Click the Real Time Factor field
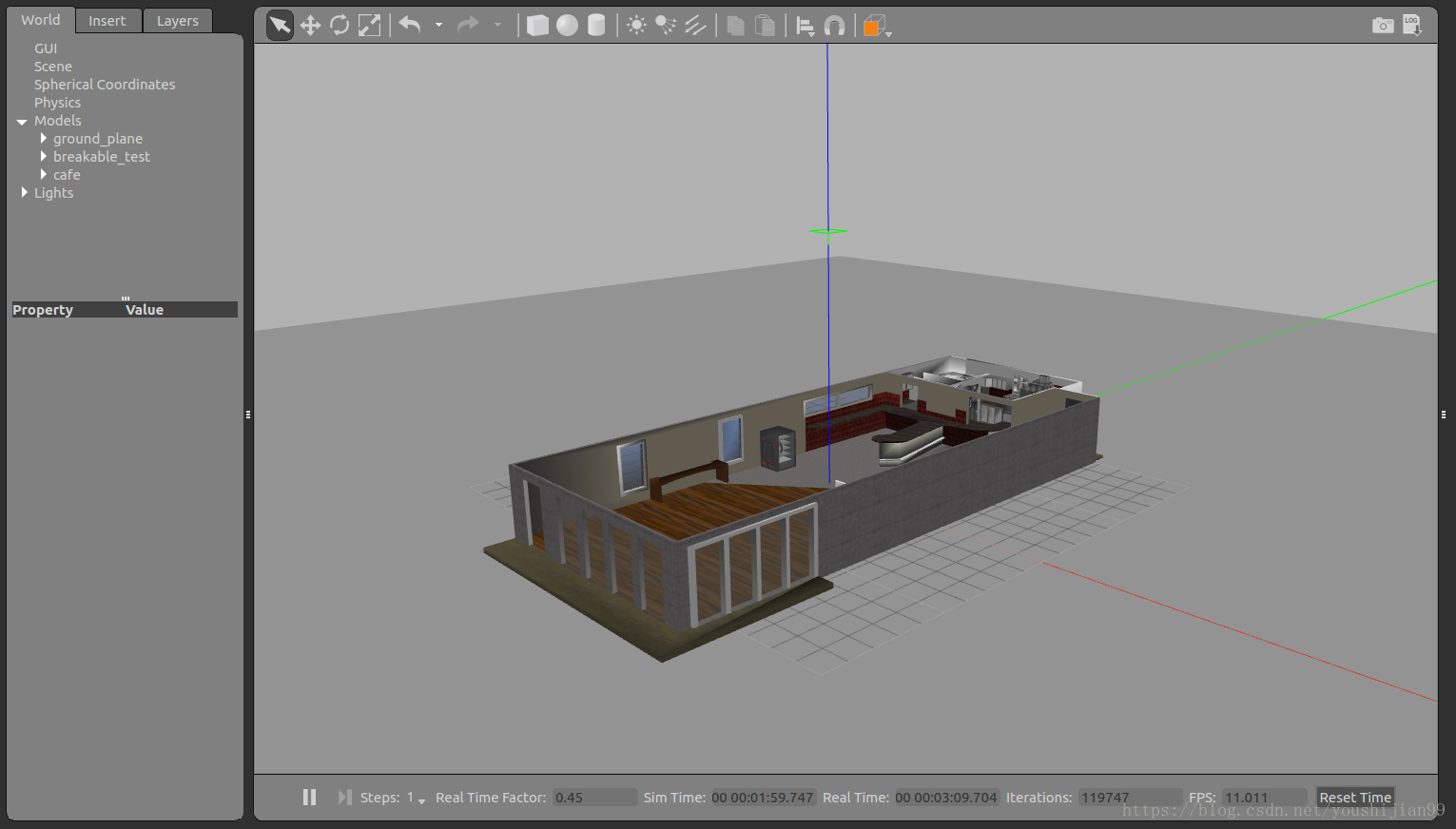 coord(595,798)
